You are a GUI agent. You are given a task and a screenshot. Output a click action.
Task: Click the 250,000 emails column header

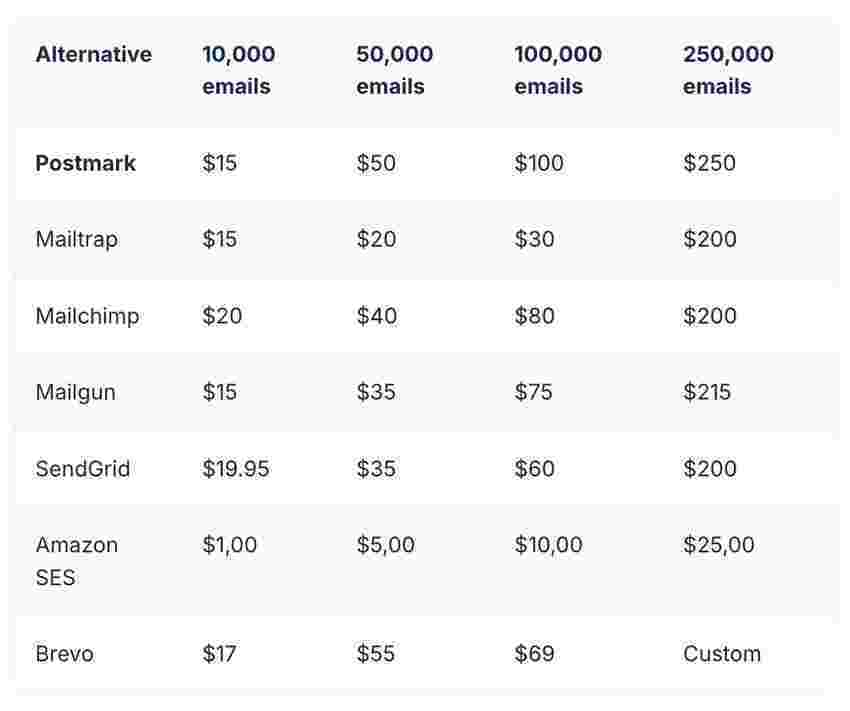click(x=728, y=70)
